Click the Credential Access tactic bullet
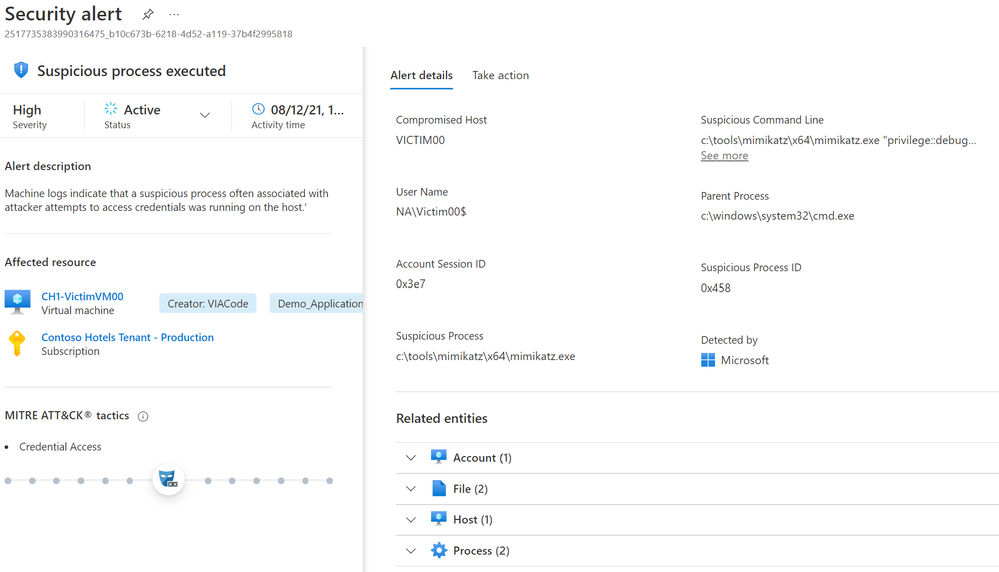 pos(60,447)
